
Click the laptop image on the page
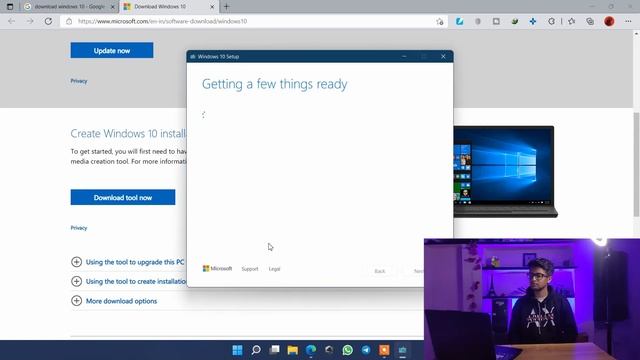click(x=505, y=171)
